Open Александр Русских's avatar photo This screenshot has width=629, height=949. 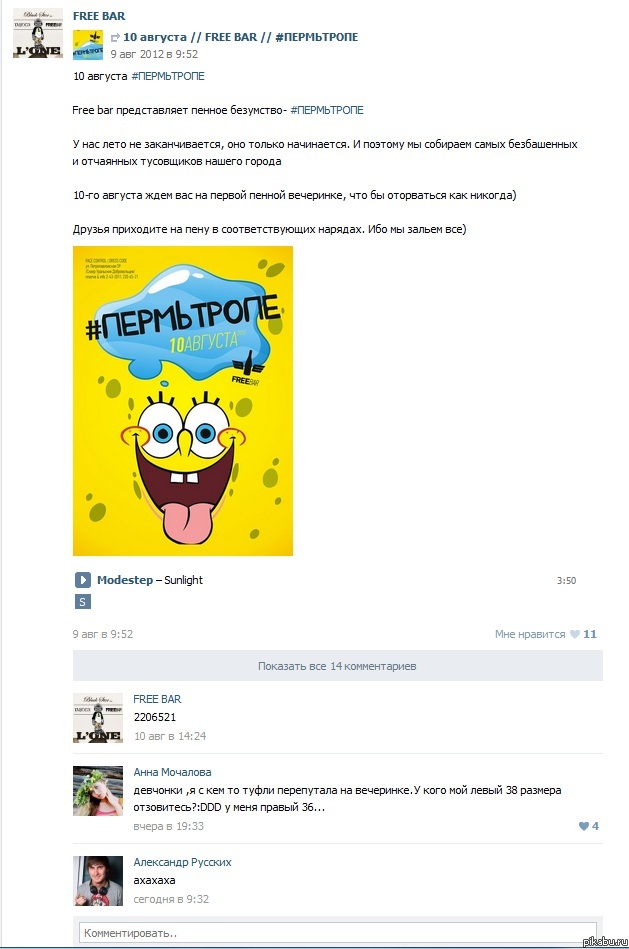click(x=98, y=881)
